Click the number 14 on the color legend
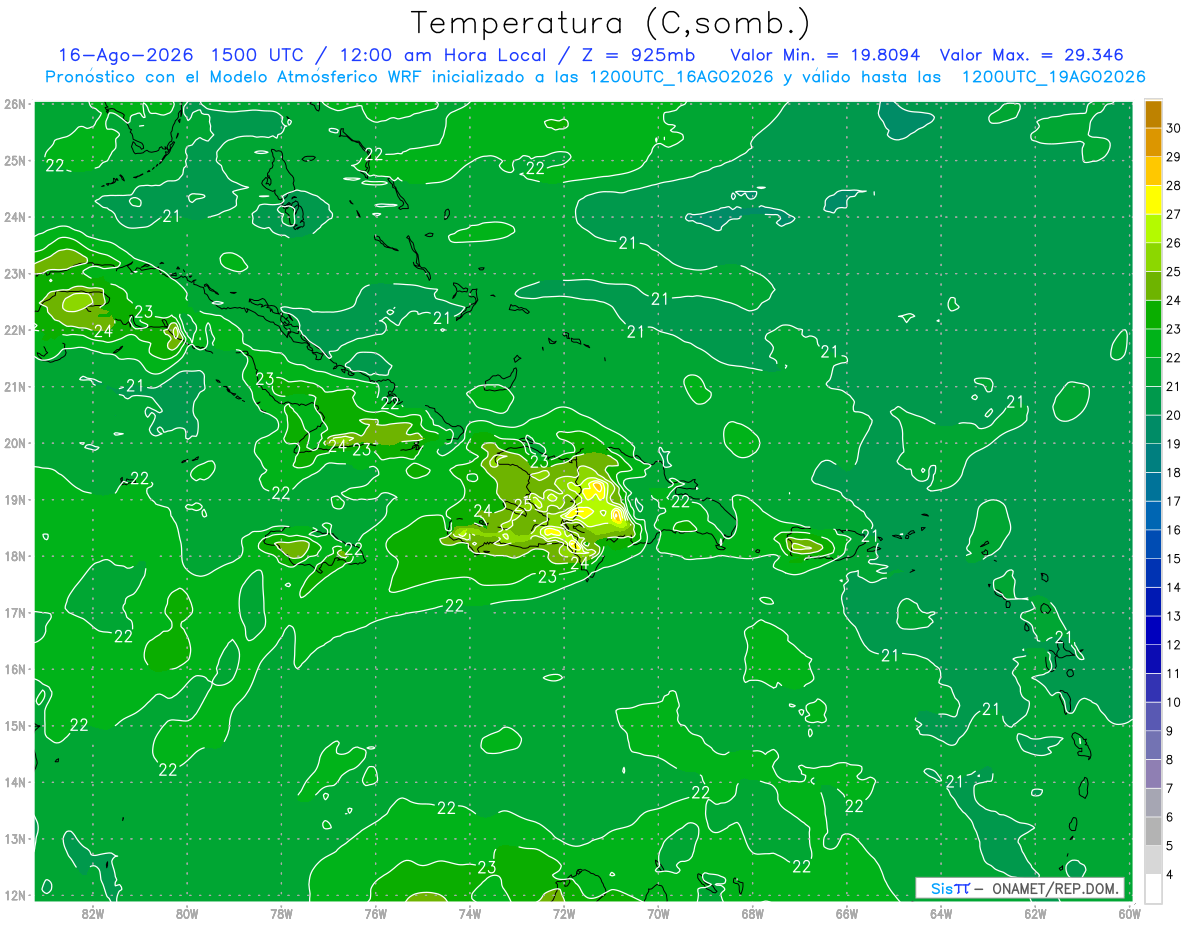Image resolution: width=1200 pixels, height=927 pixels. click(1174, 587)
